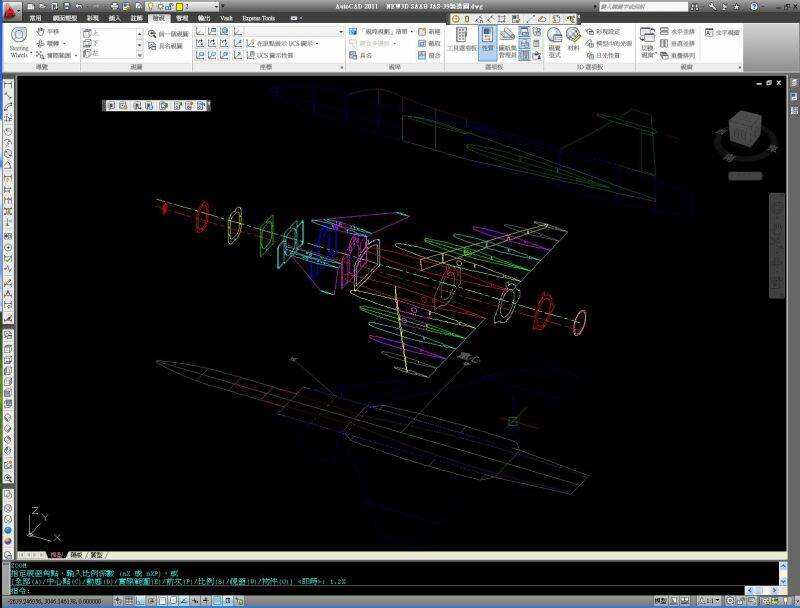Click the 指令 command line input
The height and width of the screenshot is (608, 800).
[378, 591]
